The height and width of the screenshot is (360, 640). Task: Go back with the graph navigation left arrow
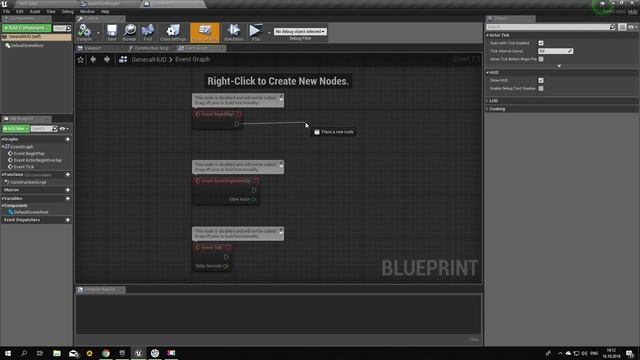(x=93, y=60)
